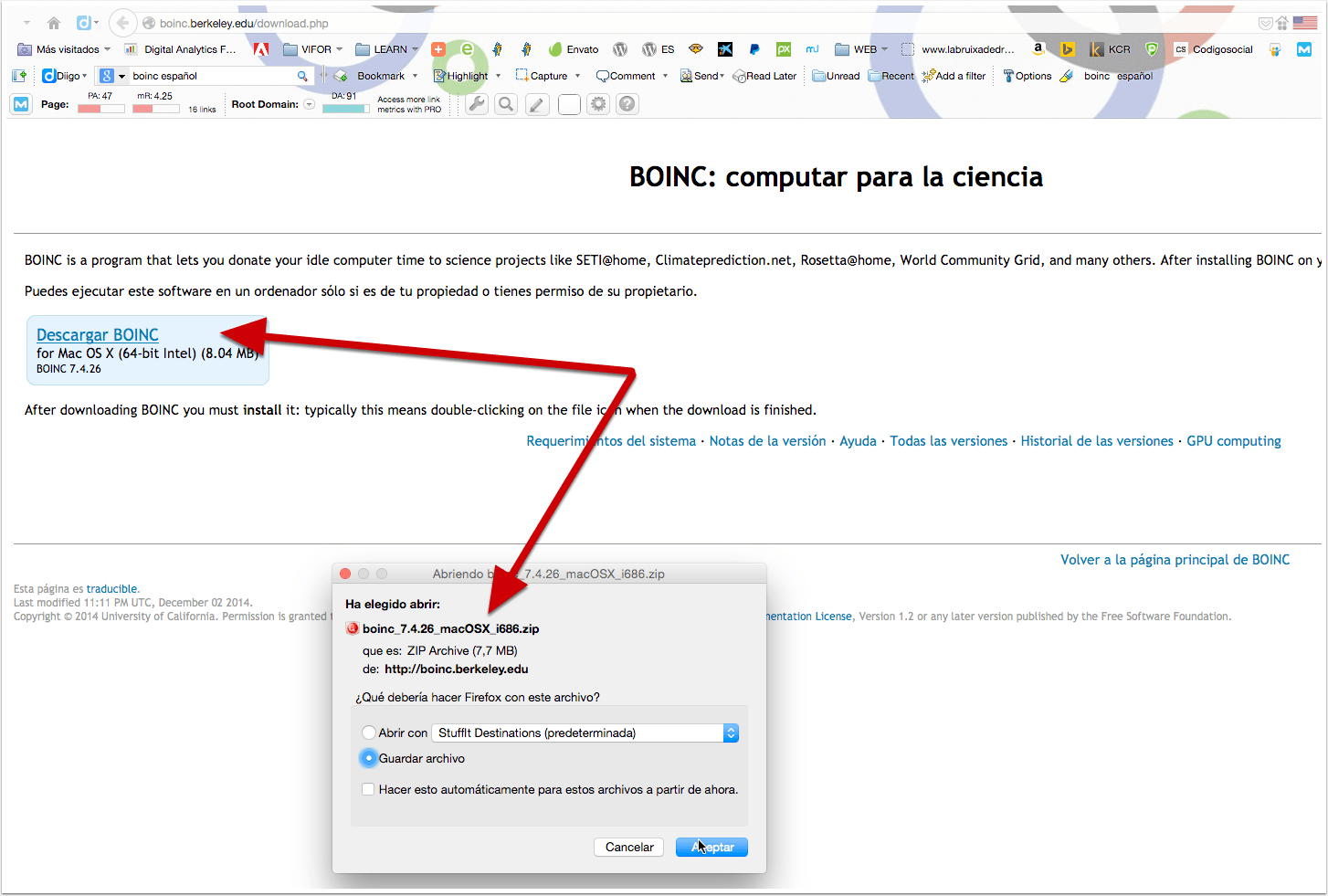Open the LEARN bookmarks folder

tap(386, 49)
